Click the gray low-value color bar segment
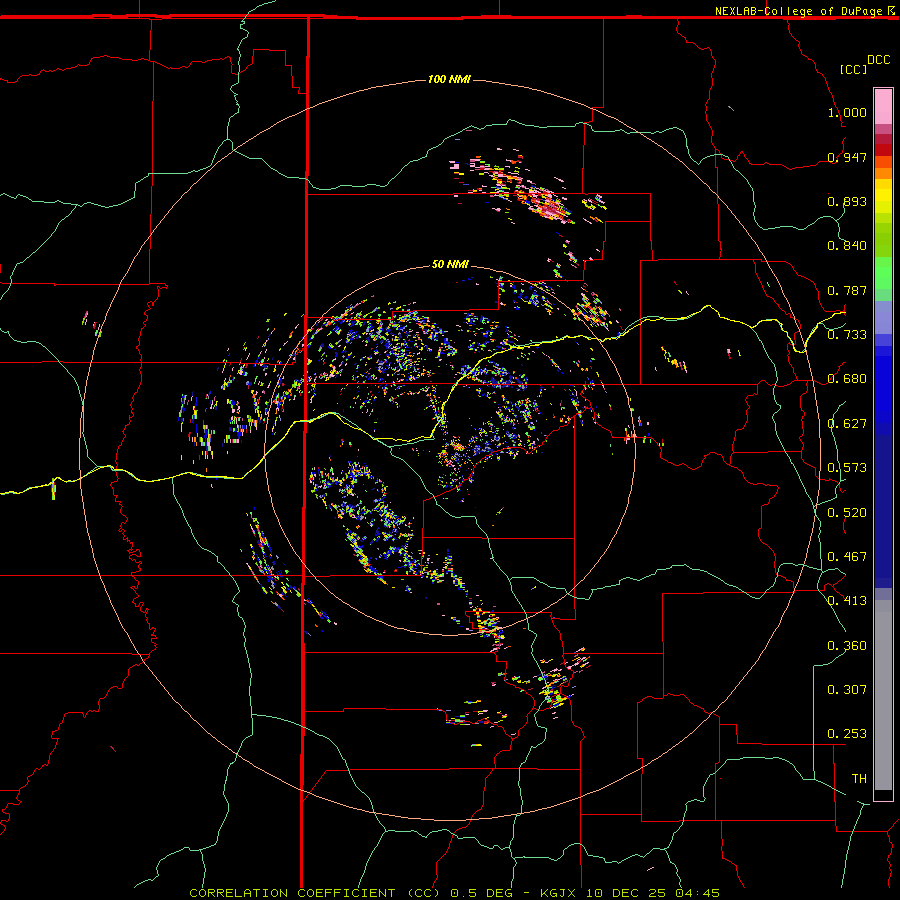The width and height of the screenshot is (900, 900). (x=883, y=695)
